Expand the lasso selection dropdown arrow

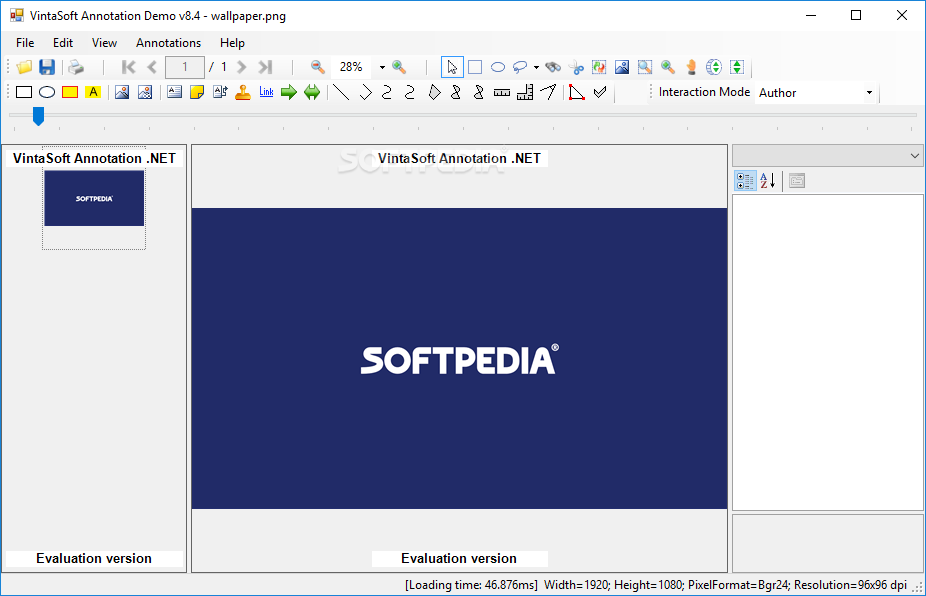pos(536,67)
